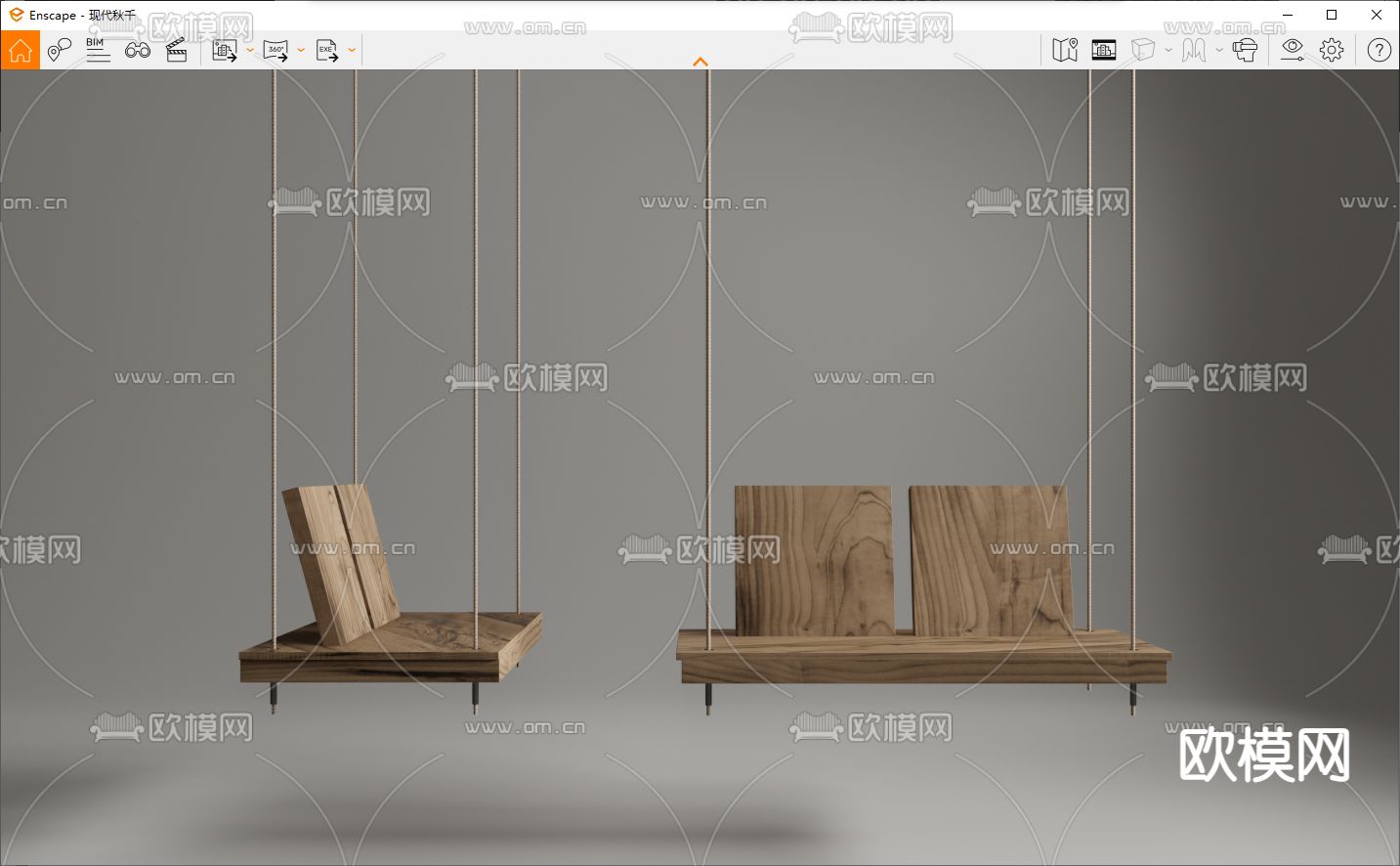Click the Screenshot export icon

tap(225, 51)
